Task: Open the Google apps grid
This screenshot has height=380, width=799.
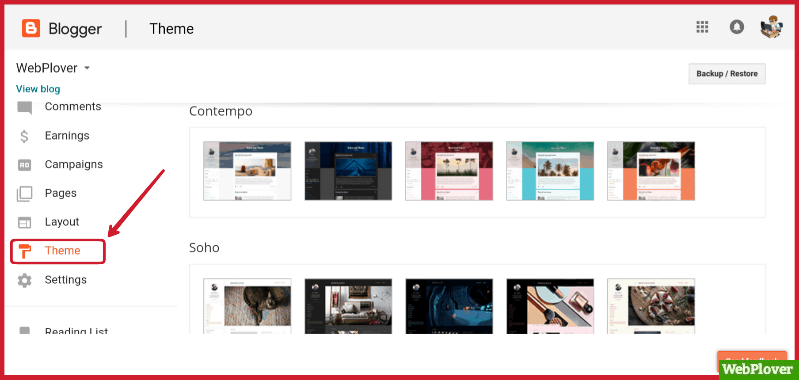Action: pyautogui.click(x=702, y=27)
